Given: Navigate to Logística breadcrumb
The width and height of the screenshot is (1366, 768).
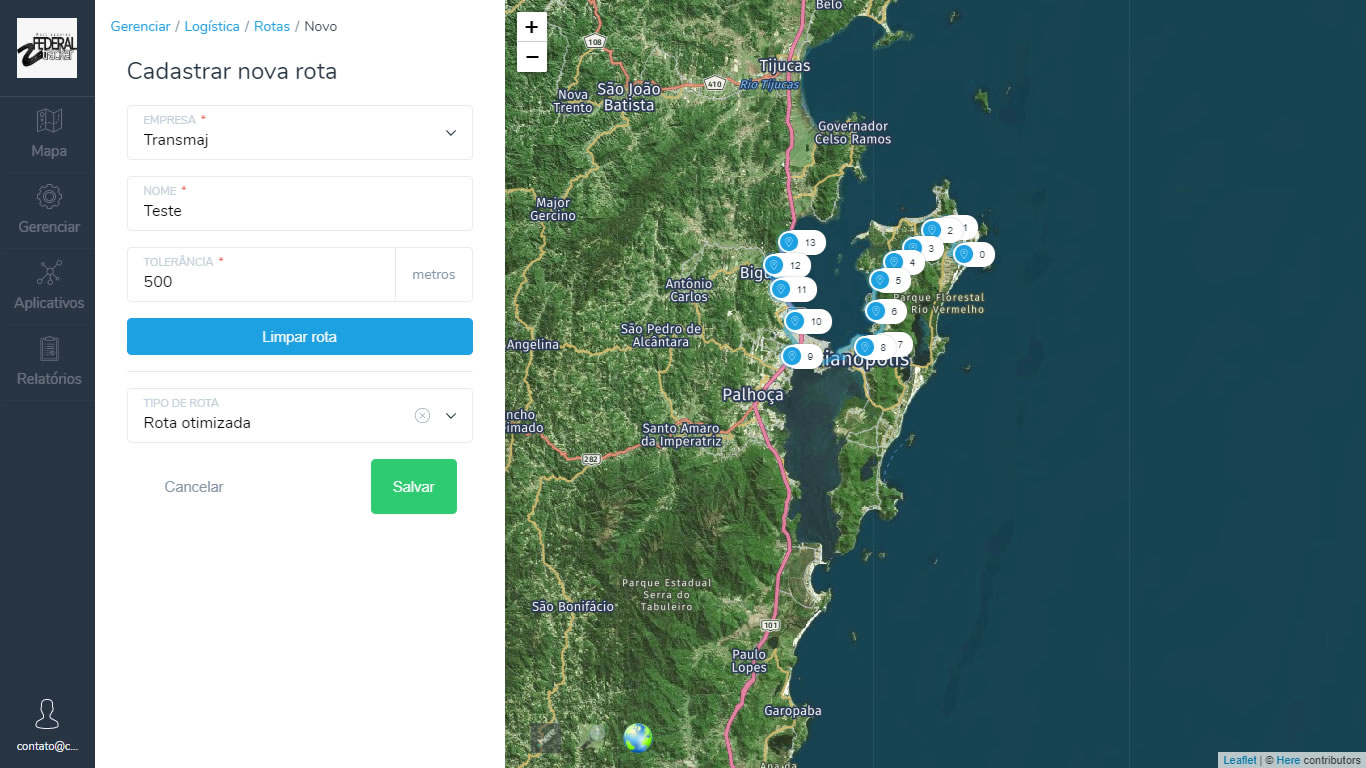Looking at the screenshot, I should [x=212, y=26].
